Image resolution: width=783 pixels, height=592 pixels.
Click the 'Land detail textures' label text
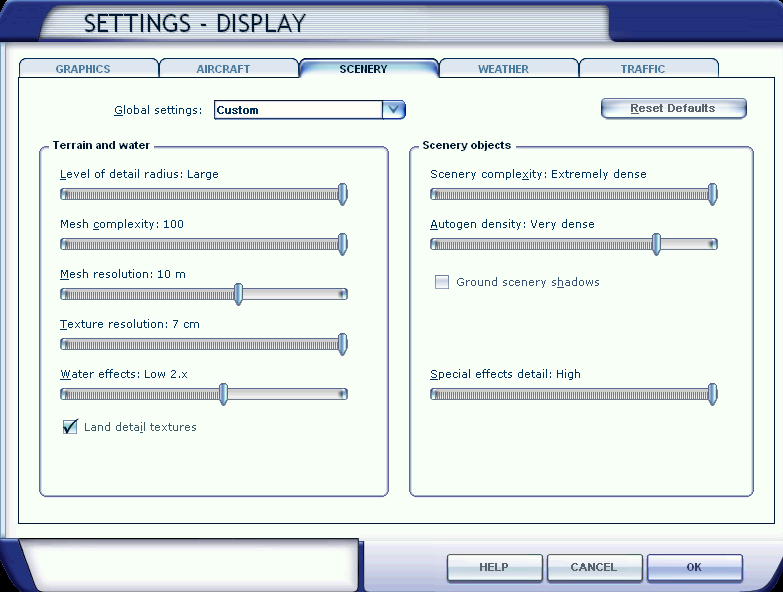(140, 427)
